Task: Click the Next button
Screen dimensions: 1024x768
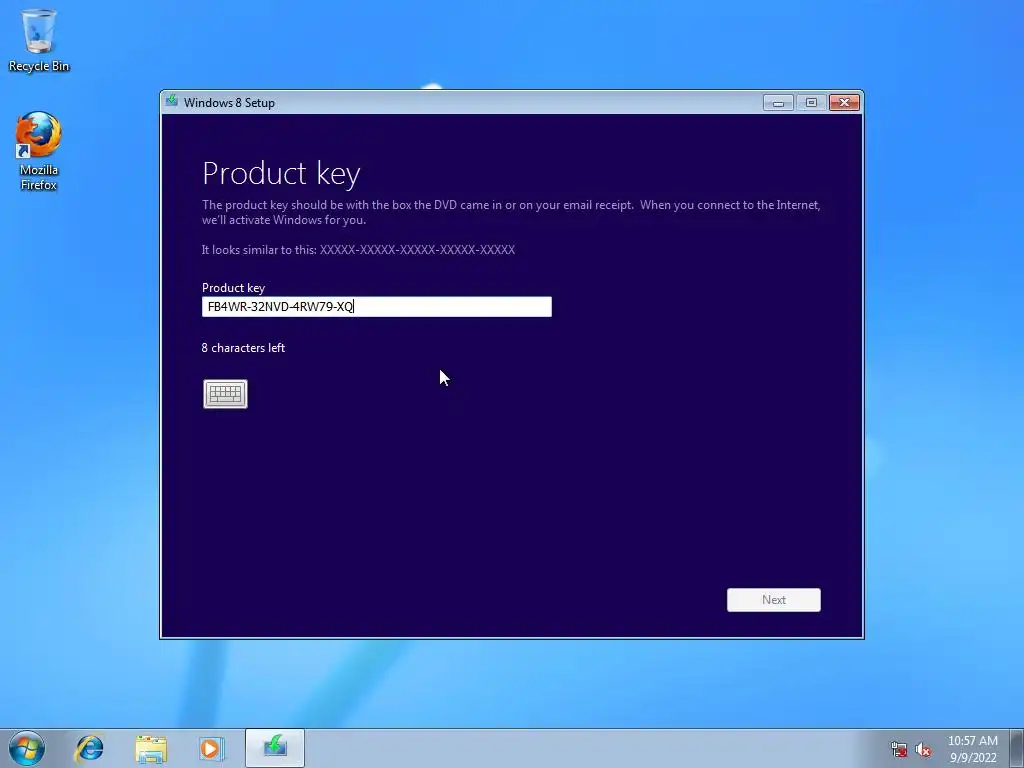Action: pos(774,600)
